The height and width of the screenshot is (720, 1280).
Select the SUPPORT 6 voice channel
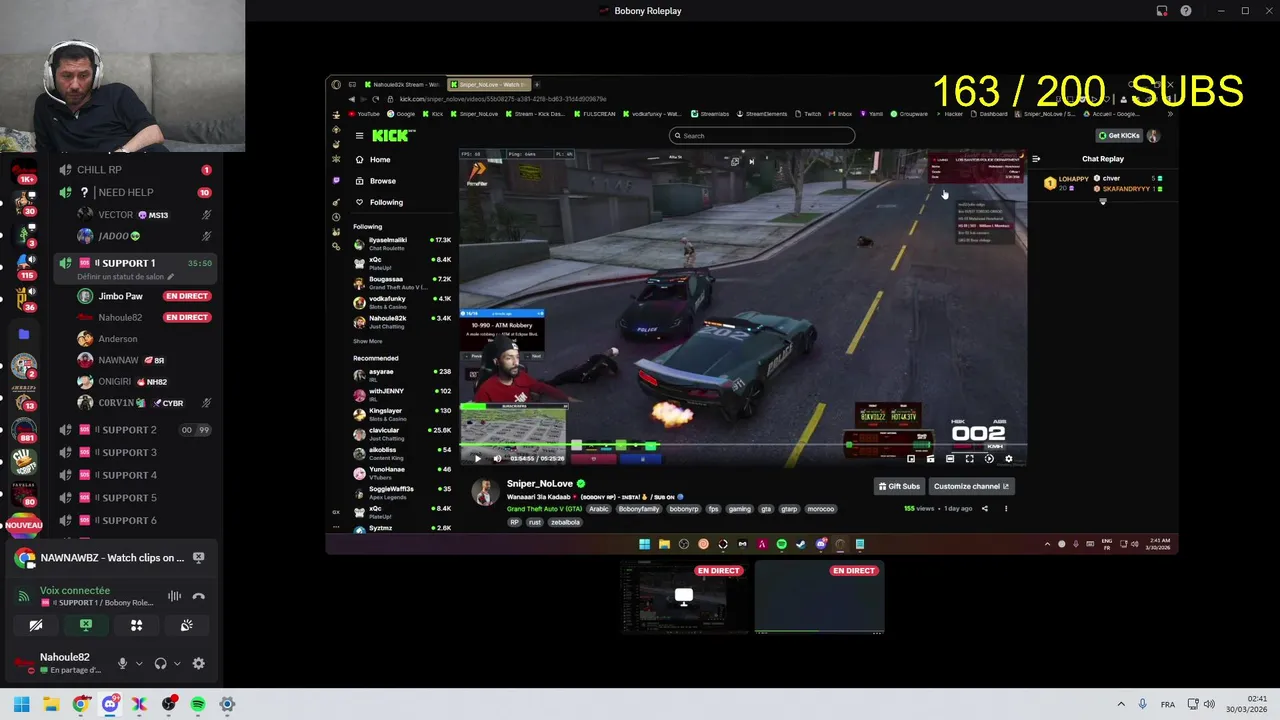(x=135, y=520)
